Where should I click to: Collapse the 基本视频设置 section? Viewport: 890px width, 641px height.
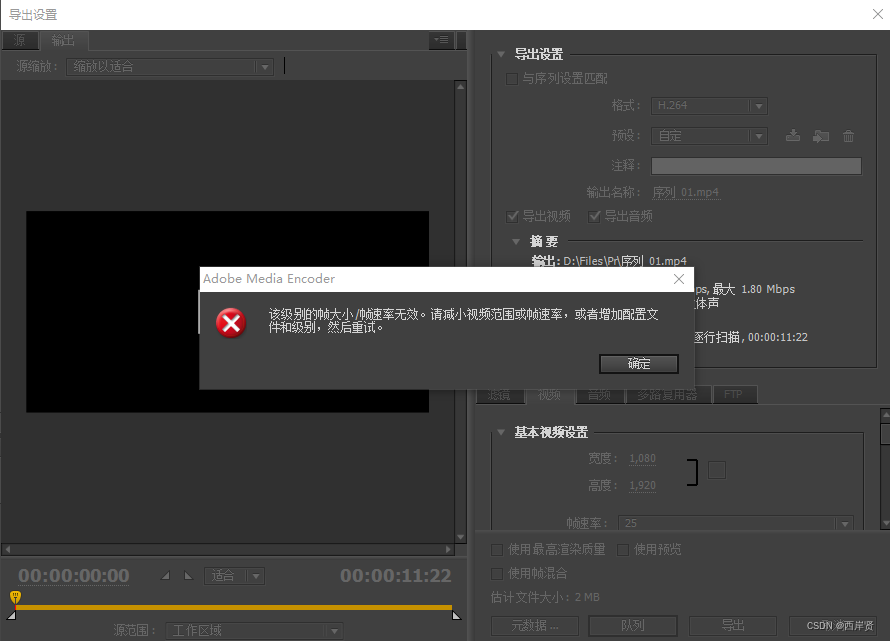click(501, 432)
